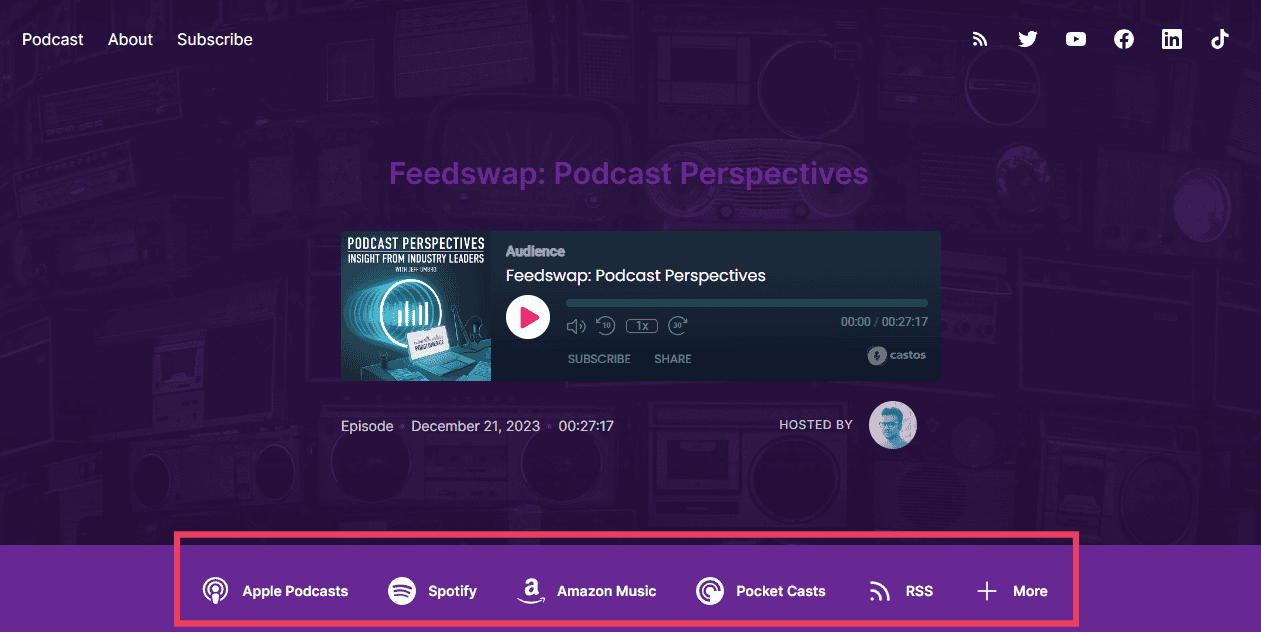This screenshot has width=1261, height=632.
Task: Listen on Apple Podcasts
Action: (x=275, y=591)
